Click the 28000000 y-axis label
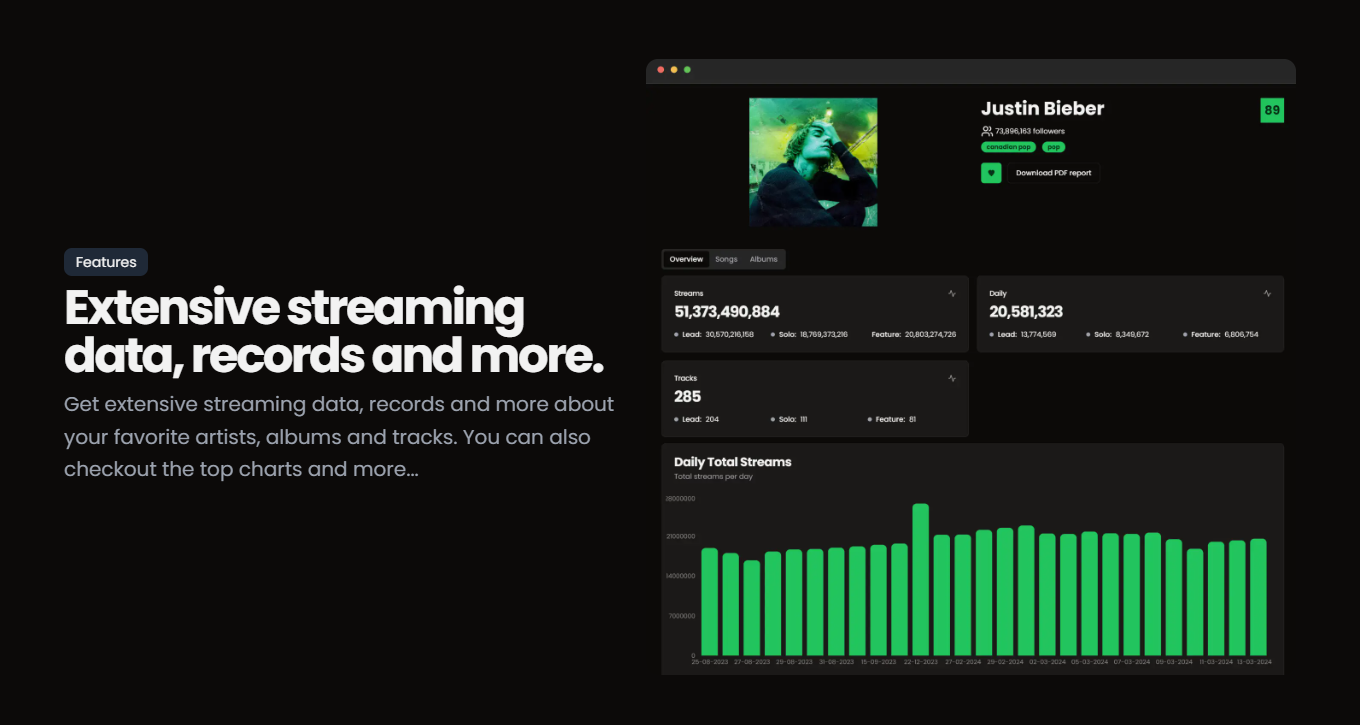The image size is (1360, 725). 680,498
